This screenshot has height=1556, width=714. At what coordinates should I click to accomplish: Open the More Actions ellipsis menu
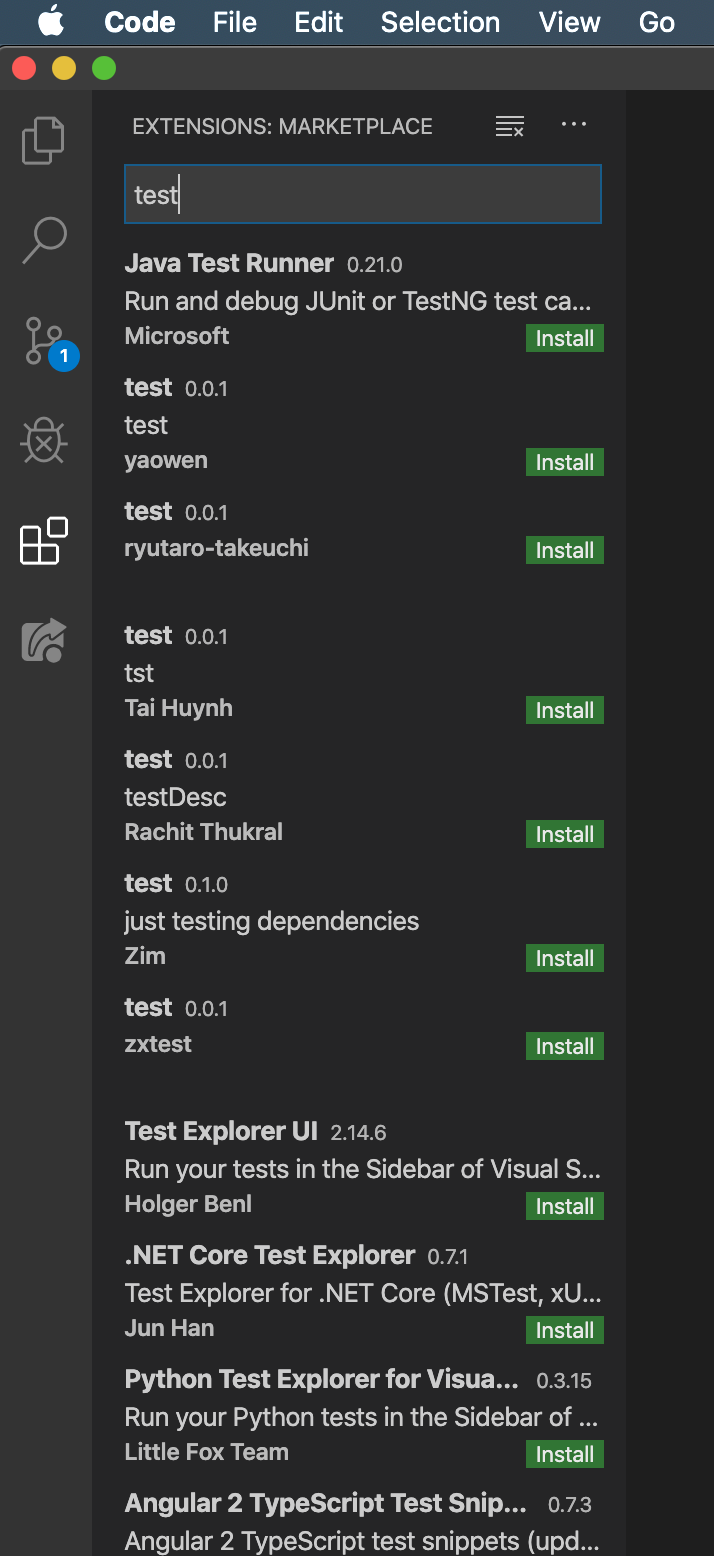click(x=574, y=125)
